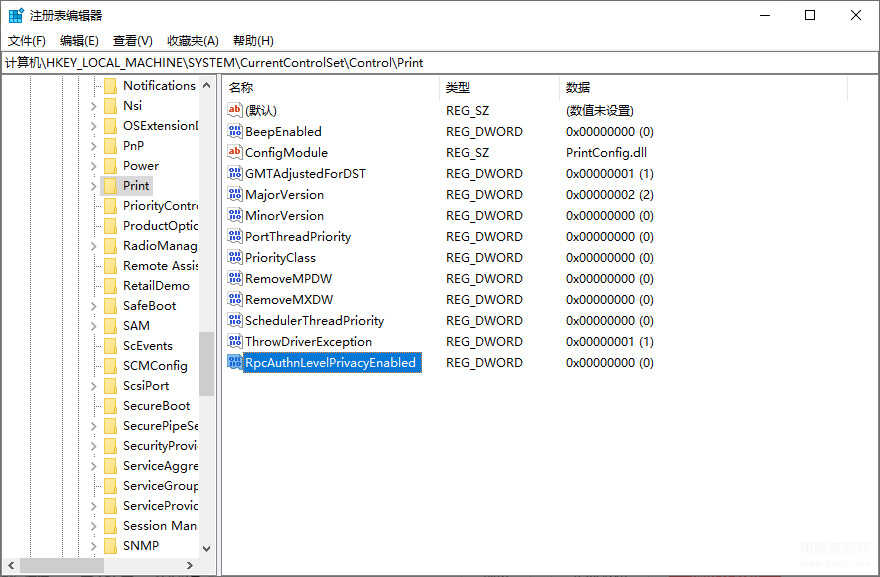Click the MinorVersion DWORD icon
This screenshot has width=880, height=577.
[x=235, y=216]
